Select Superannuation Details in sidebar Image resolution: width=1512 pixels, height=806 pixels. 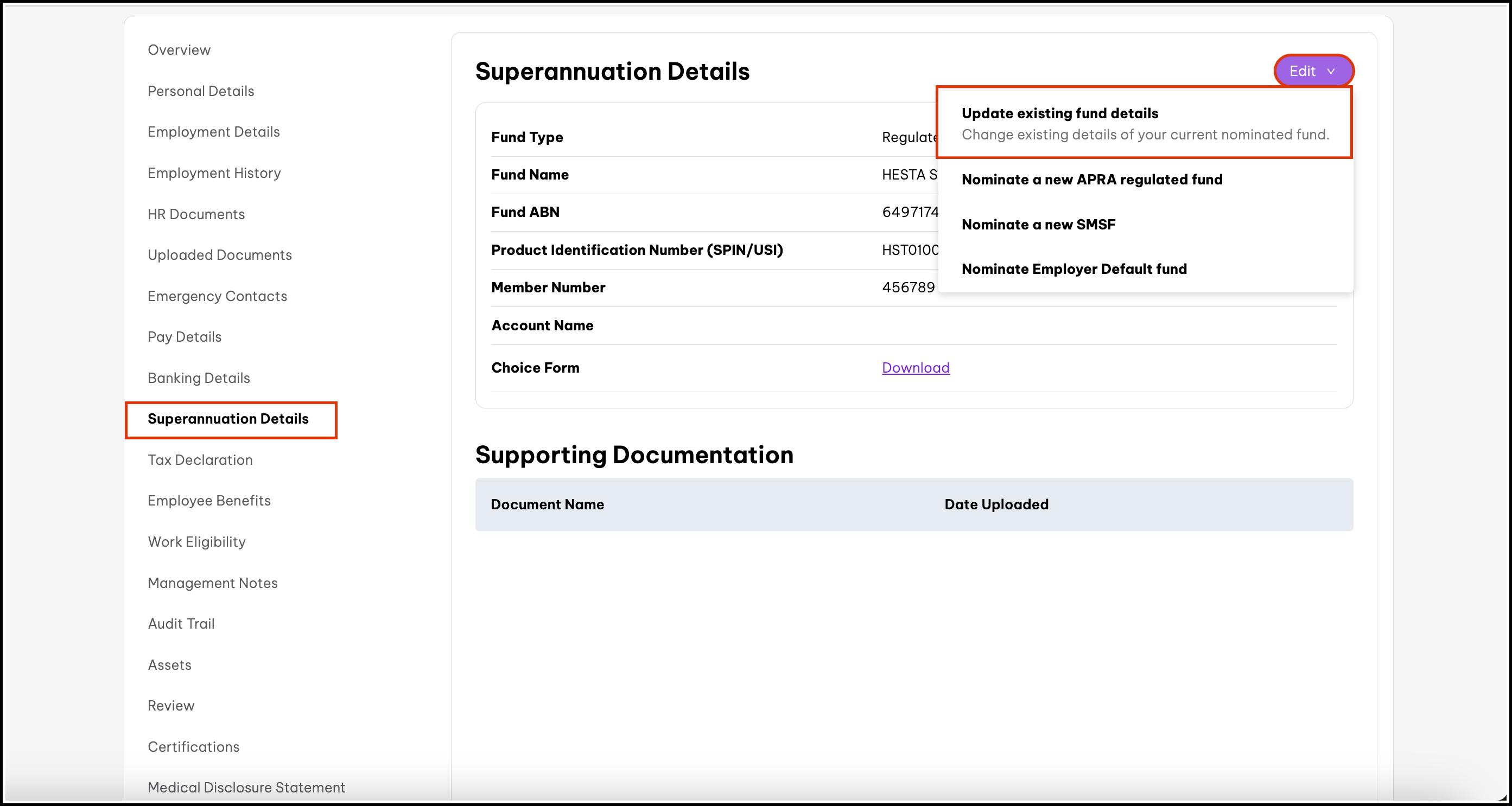(x=228, y=419)
